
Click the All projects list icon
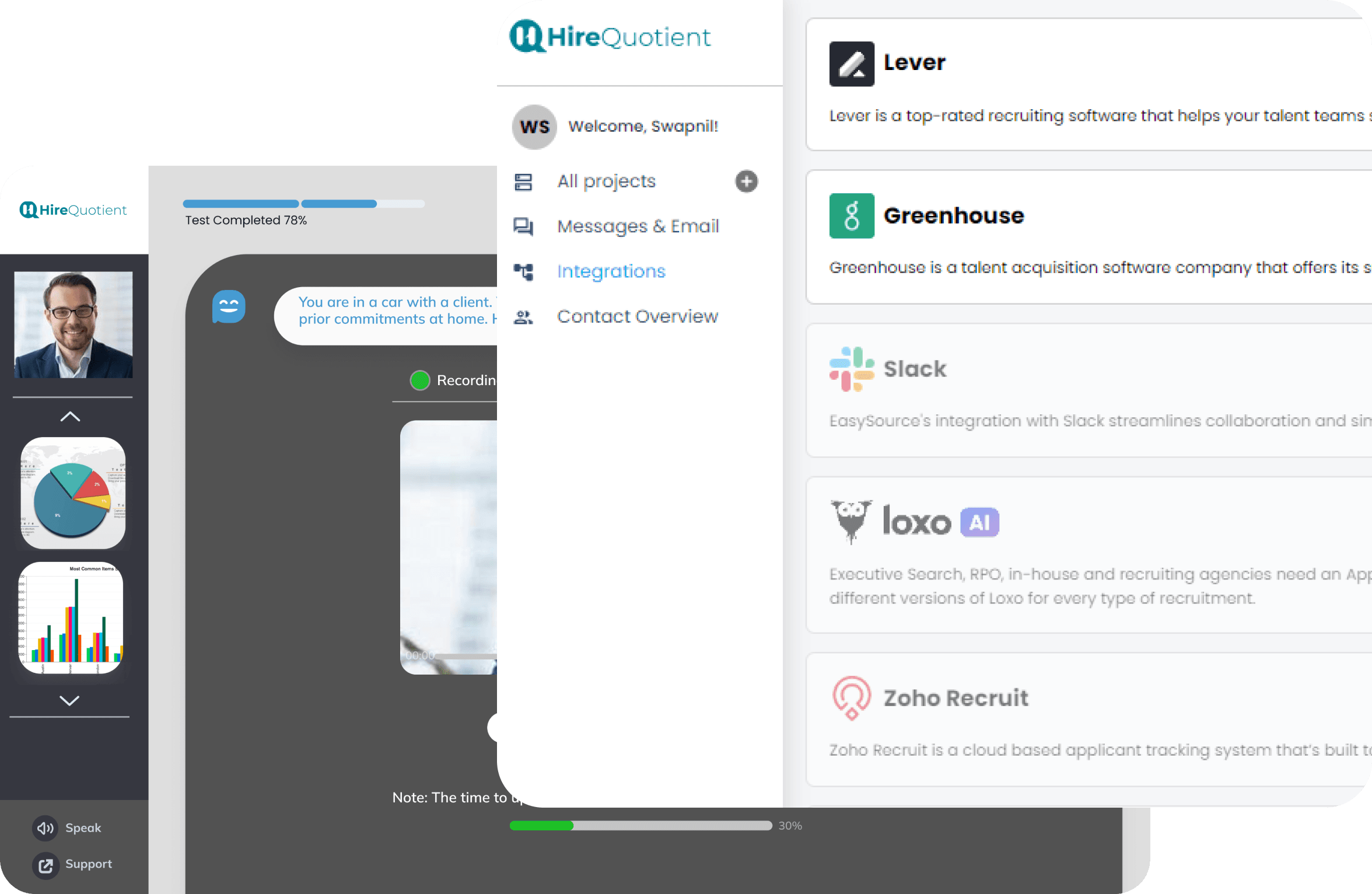pyautogui.click(x=523, y=182)
